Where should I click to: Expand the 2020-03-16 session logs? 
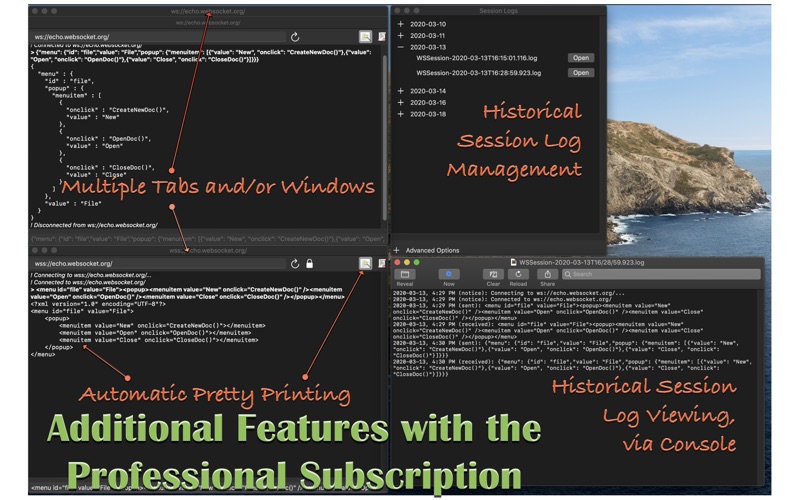pyautogui.click(x=401, y=103)
